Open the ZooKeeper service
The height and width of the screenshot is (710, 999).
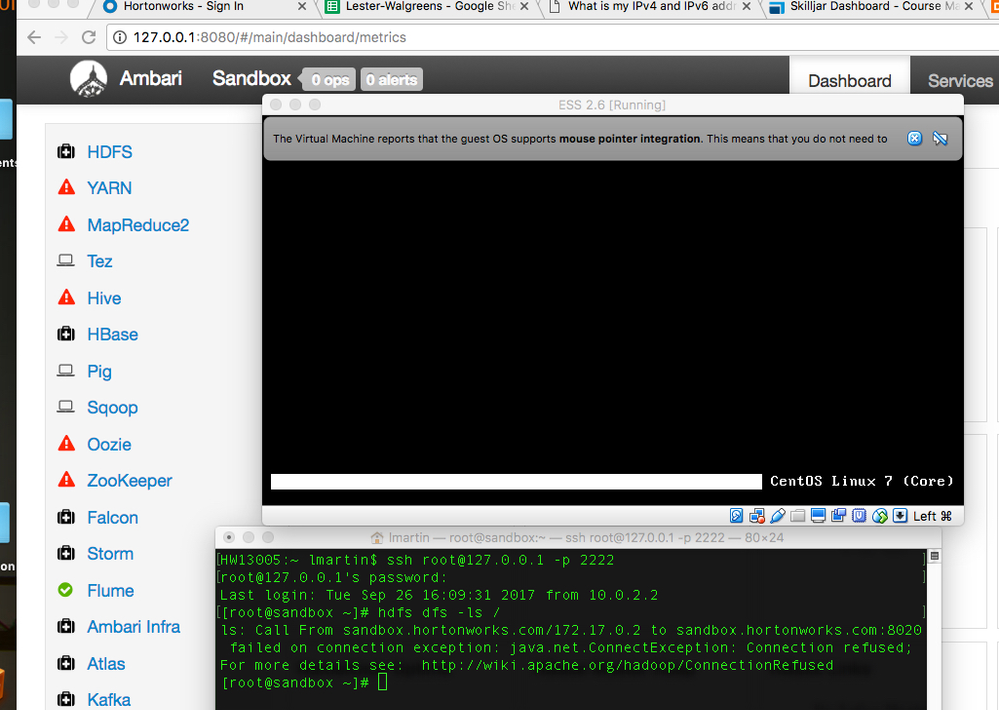tap(130, 481)
